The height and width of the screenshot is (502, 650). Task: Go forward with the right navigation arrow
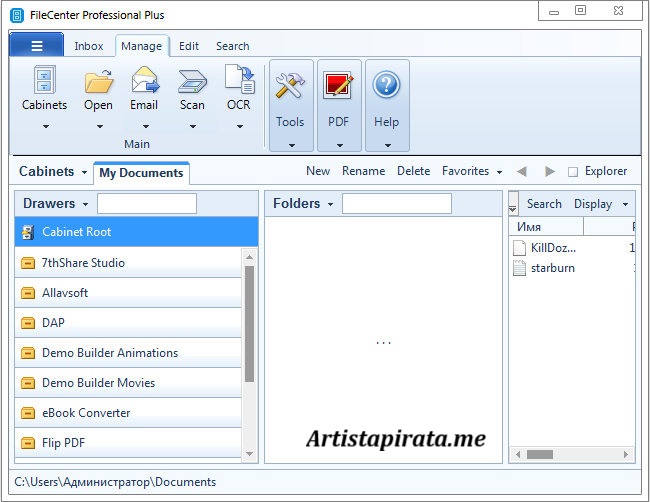tap(550, 171)
